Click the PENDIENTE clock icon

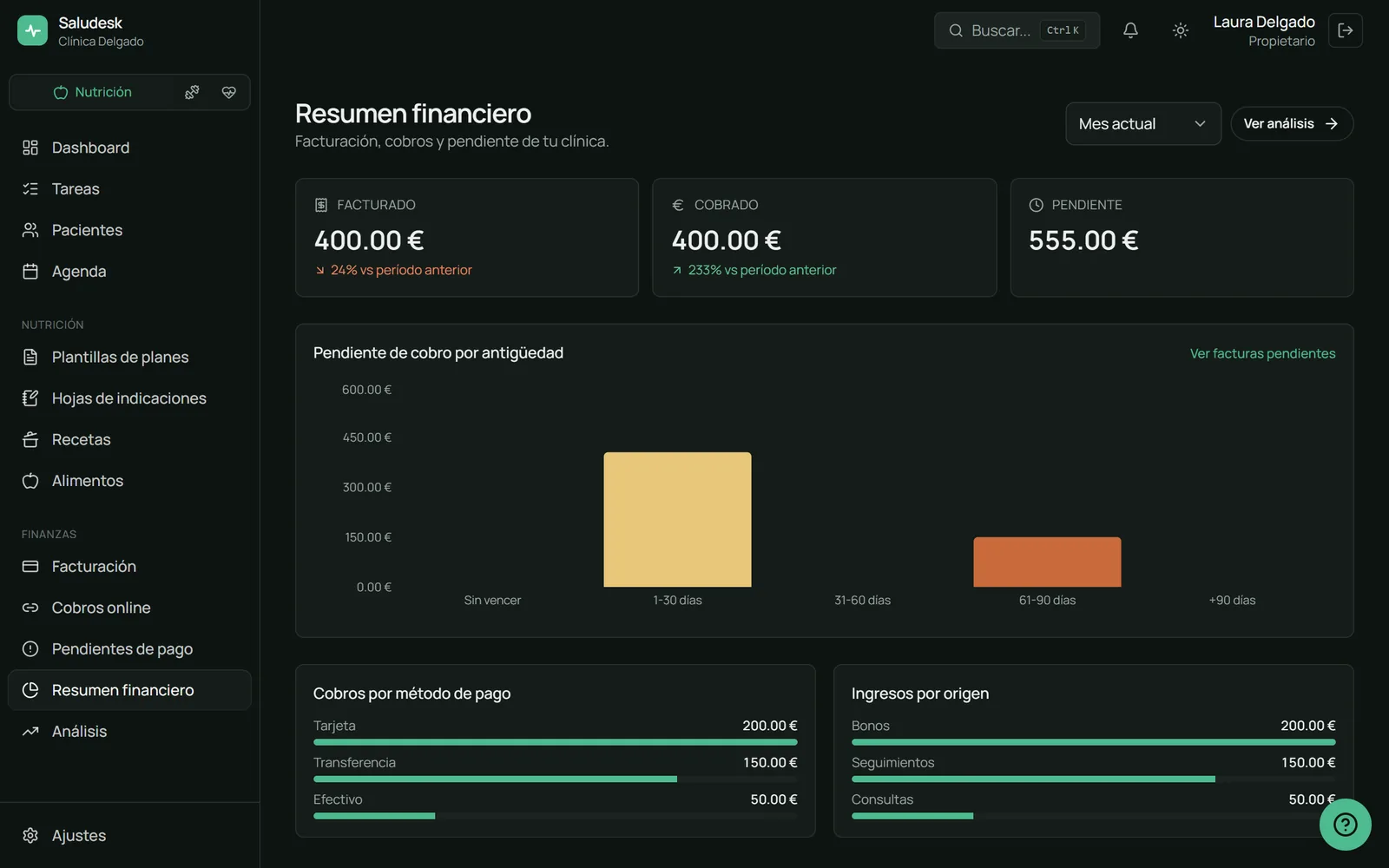(1036, 205)
